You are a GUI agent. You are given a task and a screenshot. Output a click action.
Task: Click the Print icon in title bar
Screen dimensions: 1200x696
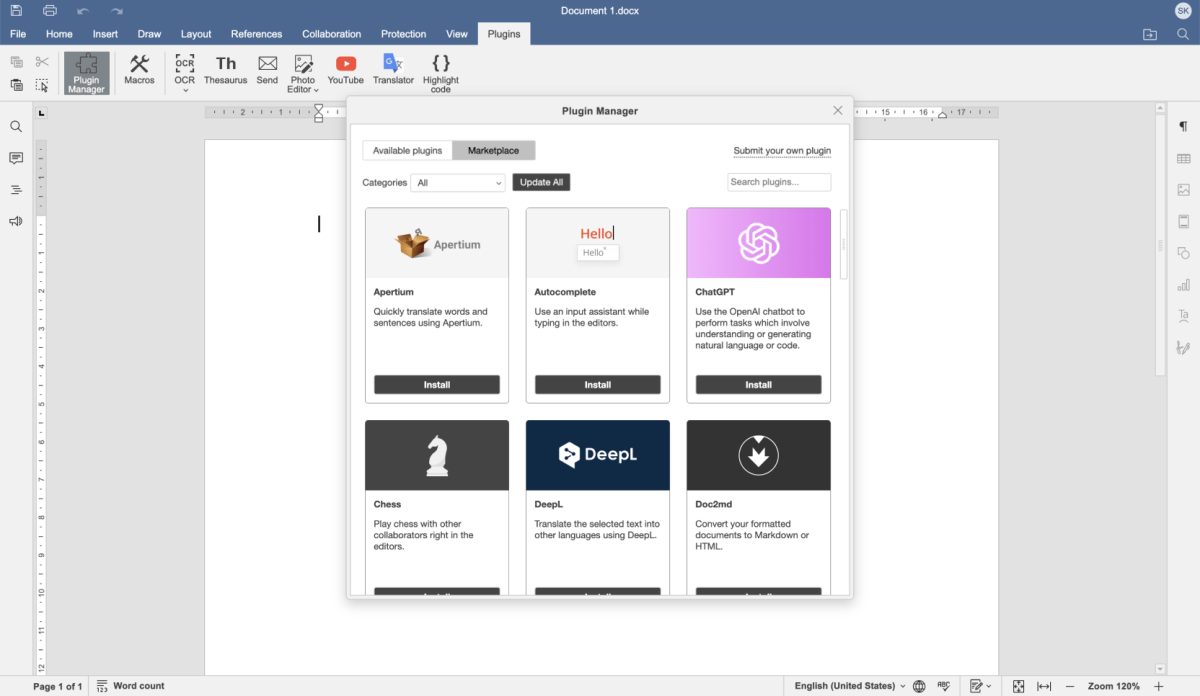[x=50, y=10]
